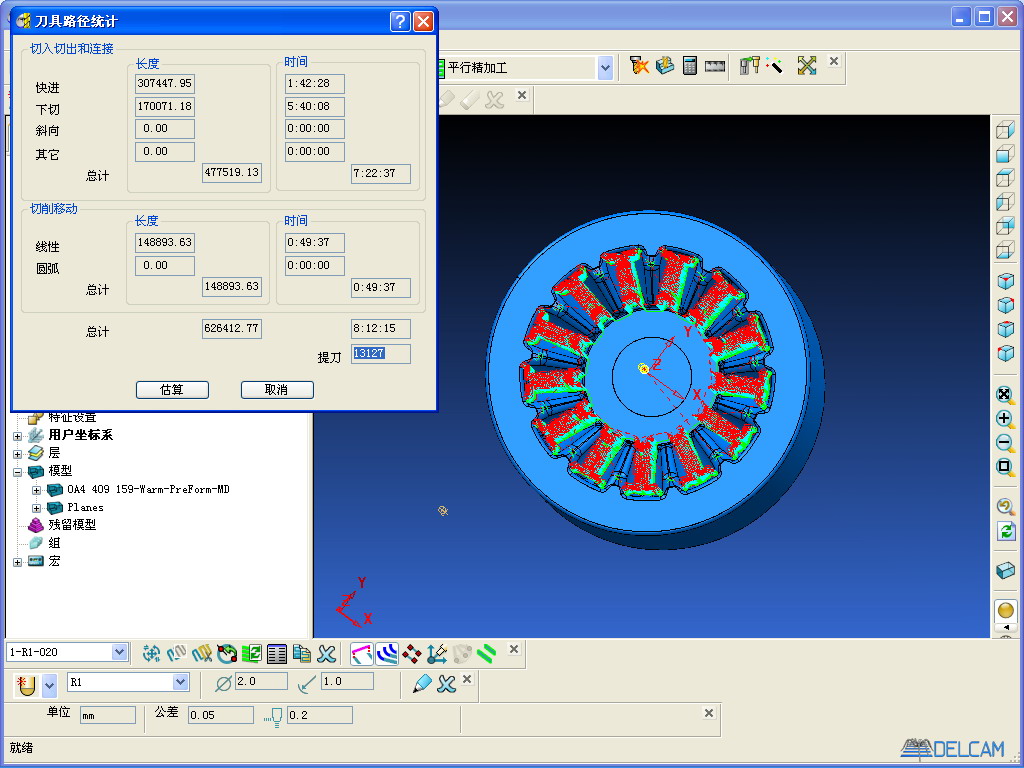Toggle the pink toolpath links display icon
This screenshot has height=768, width=1024.
pos(362,652)
